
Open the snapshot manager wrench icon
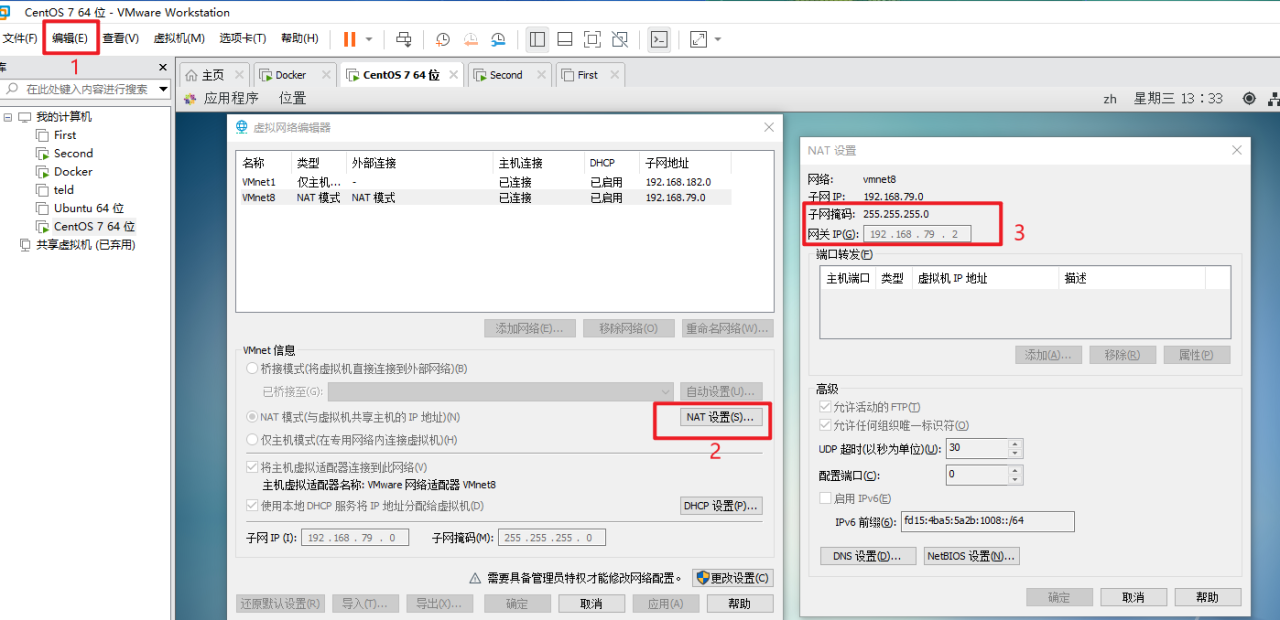(498, 39)
